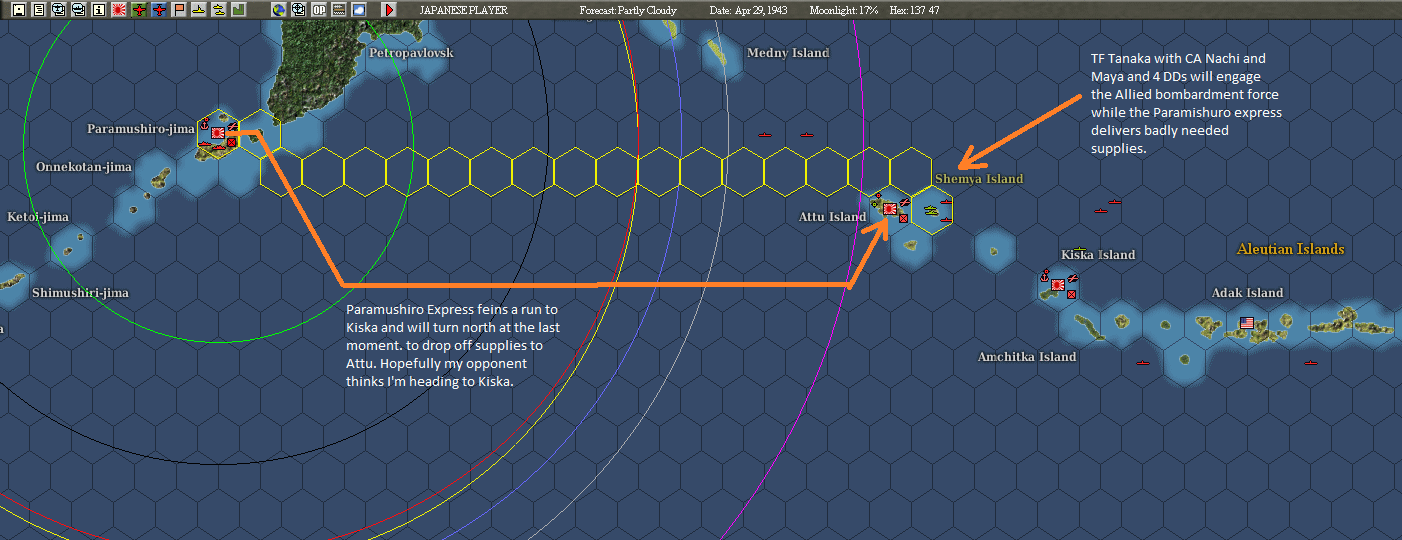The width and height of the screenshot is (1402, 540).
Task: Click the Medny Island map label
Action: point(788,53)
